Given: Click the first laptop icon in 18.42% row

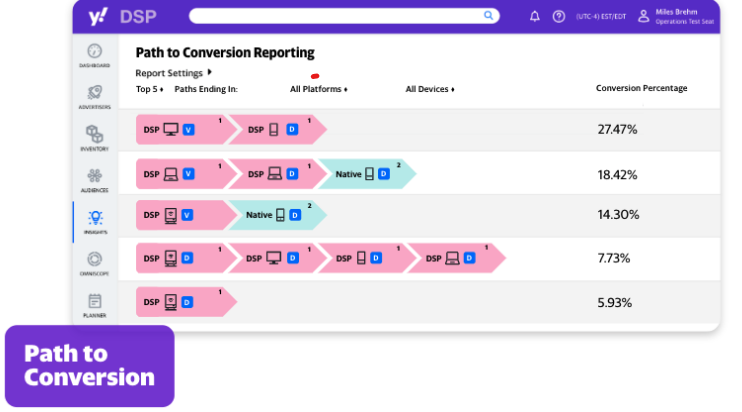Looking at the screenshot, I should (x=171, y=174).
